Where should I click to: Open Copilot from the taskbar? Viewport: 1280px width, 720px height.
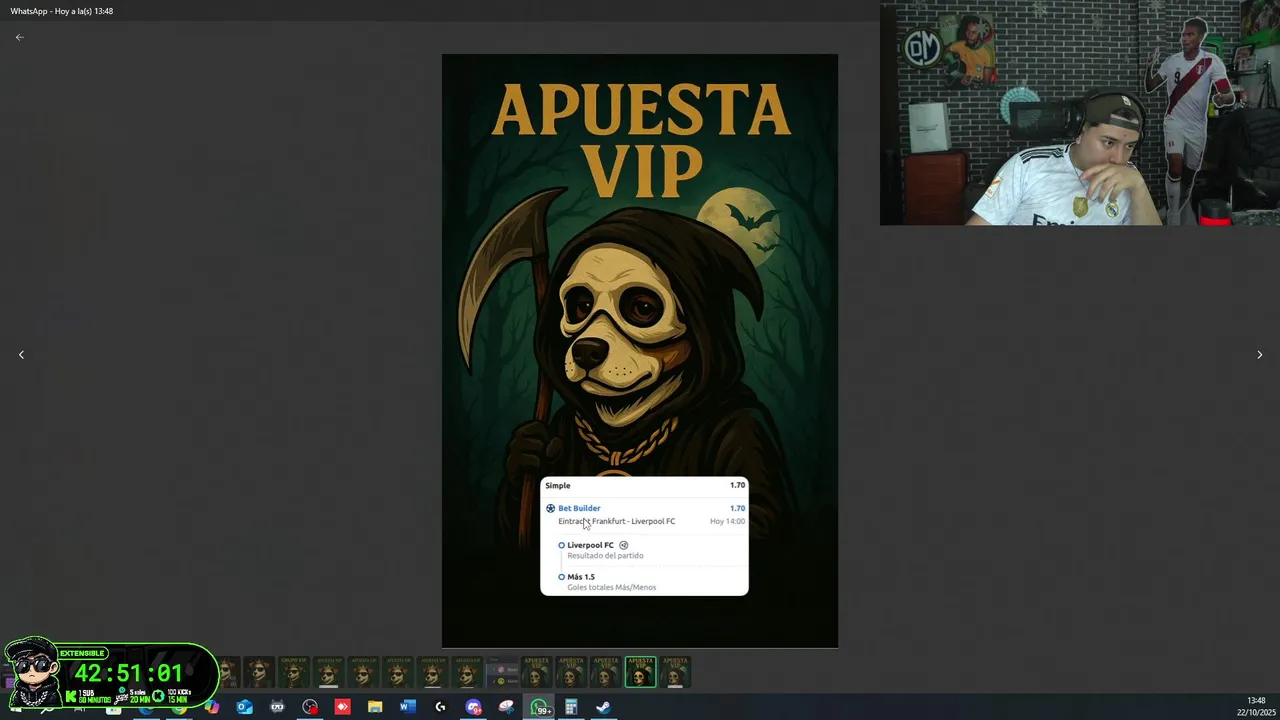click(212, 707)
